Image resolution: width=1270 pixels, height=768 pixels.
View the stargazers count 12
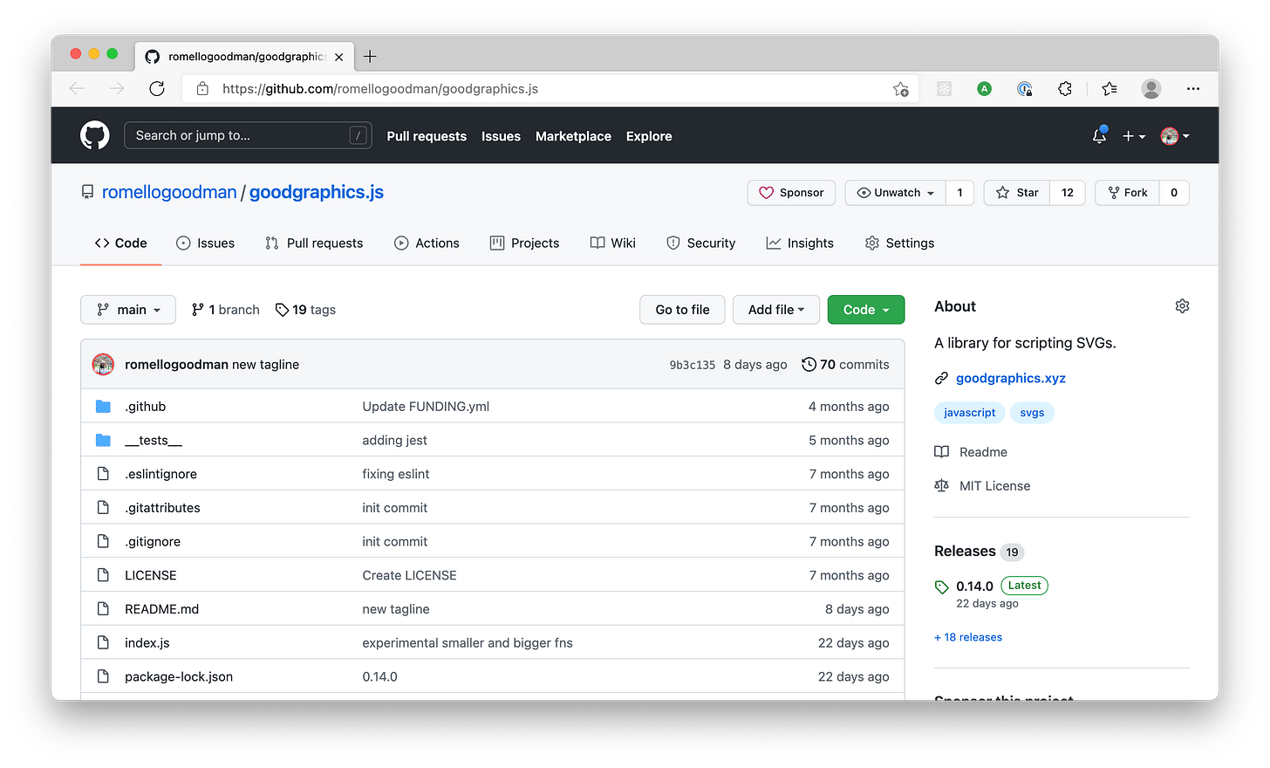pos(1067,193)
